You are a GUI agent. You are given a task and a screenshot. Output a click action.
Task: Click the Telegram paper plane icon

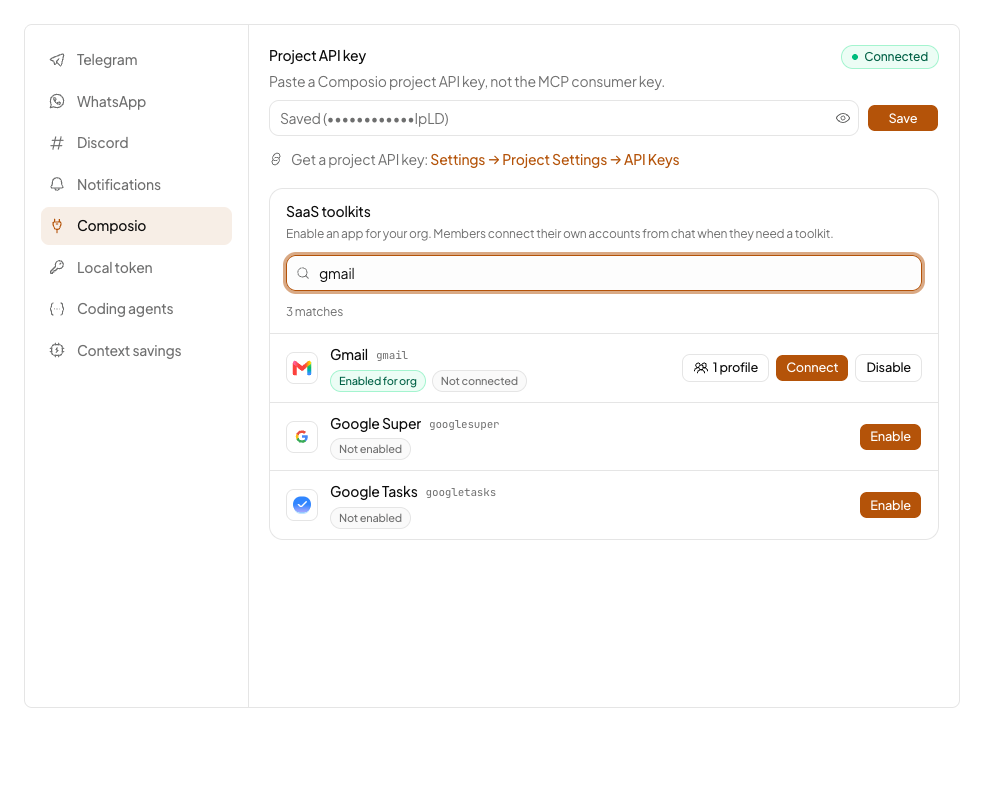(57, 60)
